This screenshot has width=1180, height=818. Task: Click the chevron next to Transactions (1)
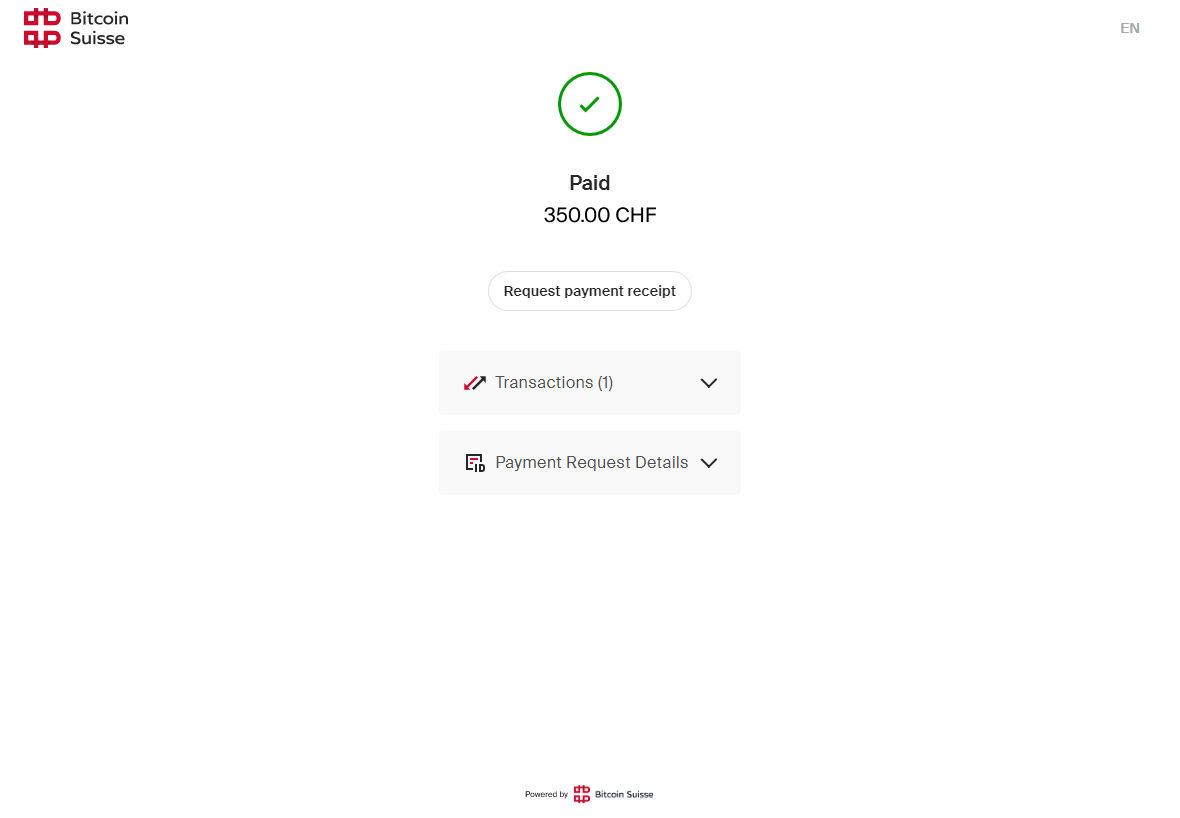click(x=709, y=382)
